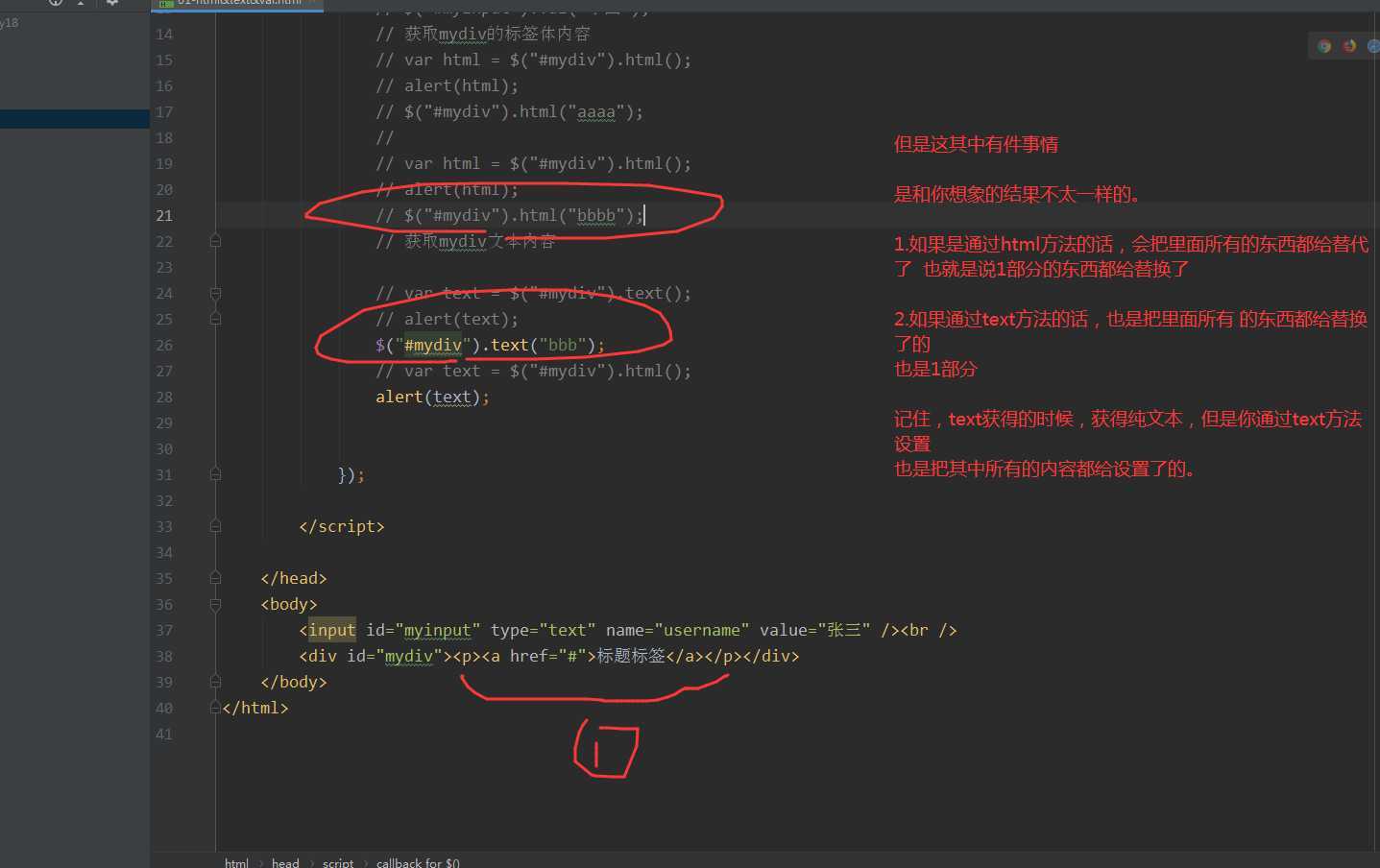The width and height of the screenshot is (1380, 868).
Task: Click the value="张三" attribute
Action: [x=814, y=630]
